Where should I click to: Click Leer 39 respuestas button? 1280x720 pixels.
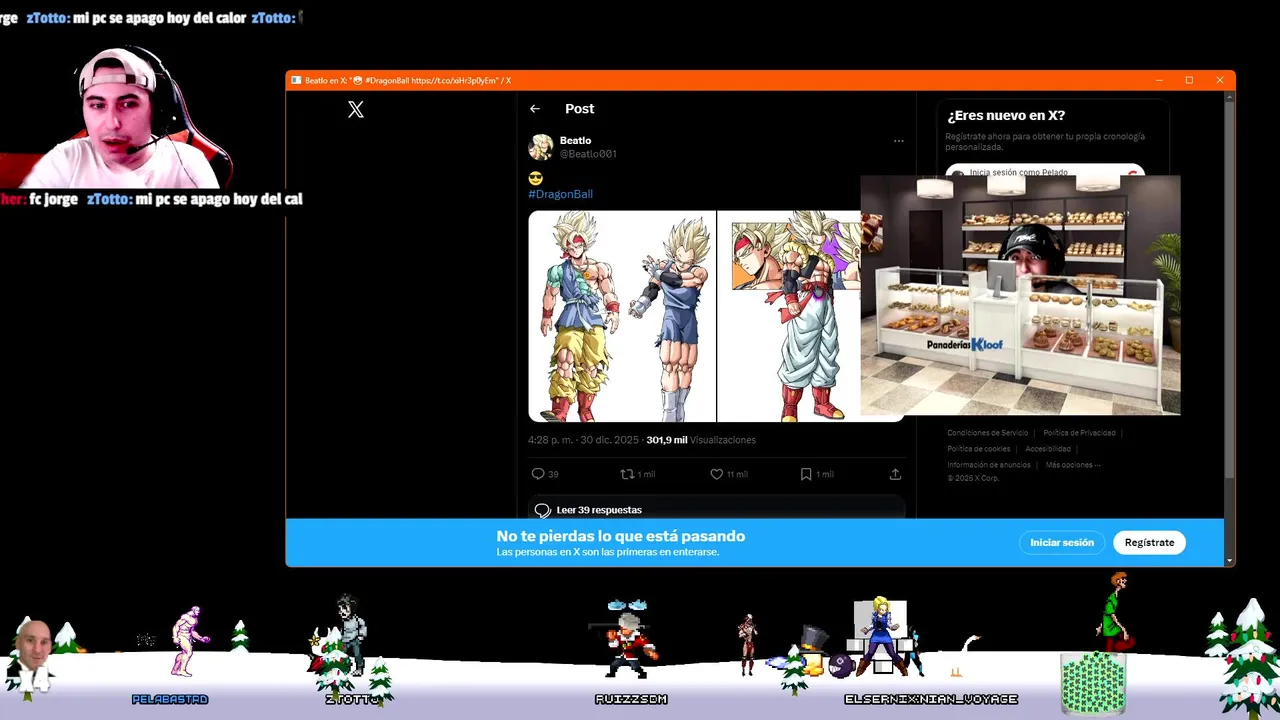coord(716,510)
